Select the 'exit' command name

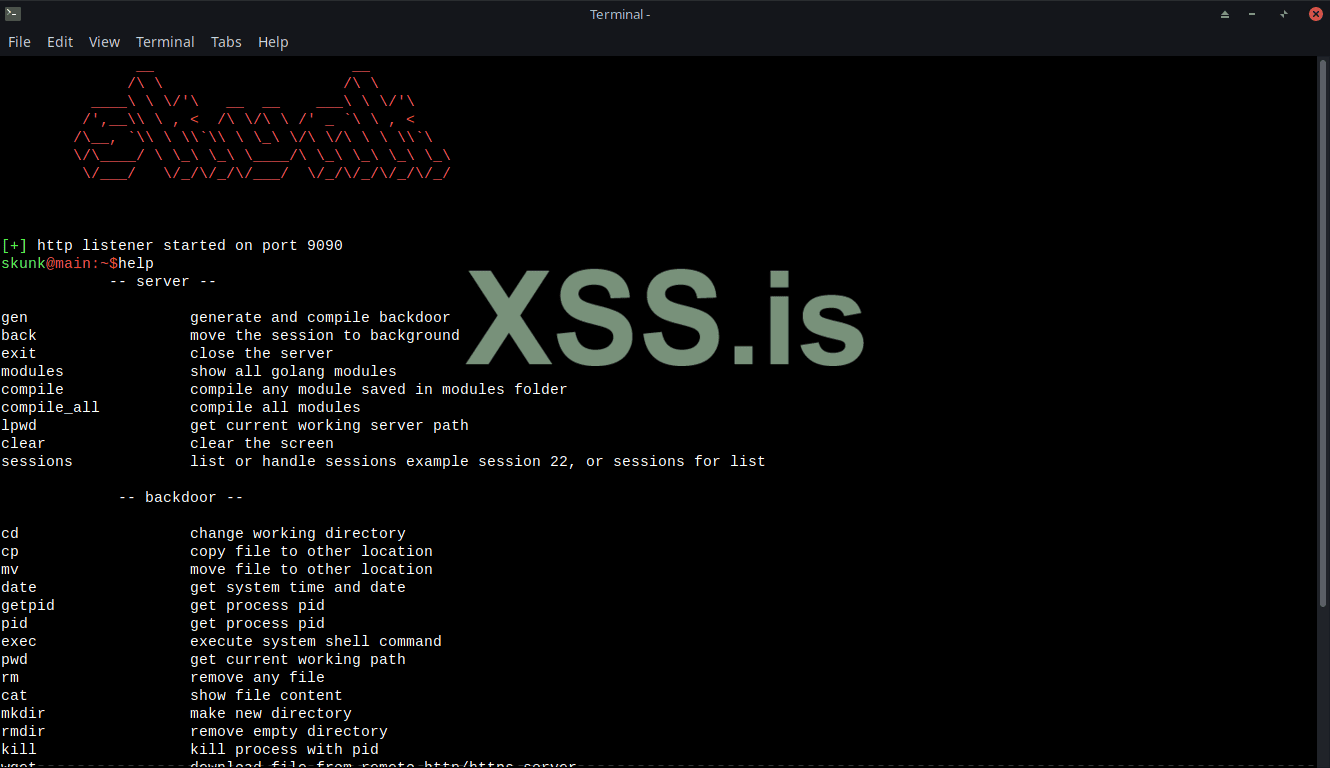(19, 354)
